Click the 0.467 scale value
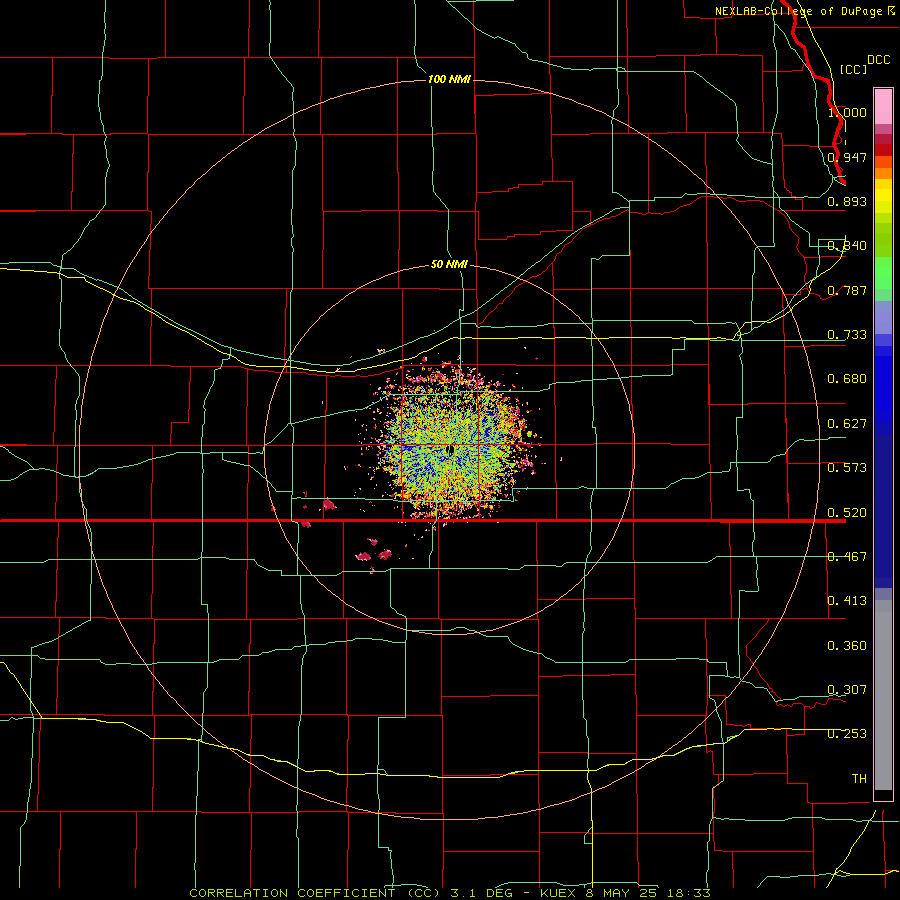 [847, 557]
